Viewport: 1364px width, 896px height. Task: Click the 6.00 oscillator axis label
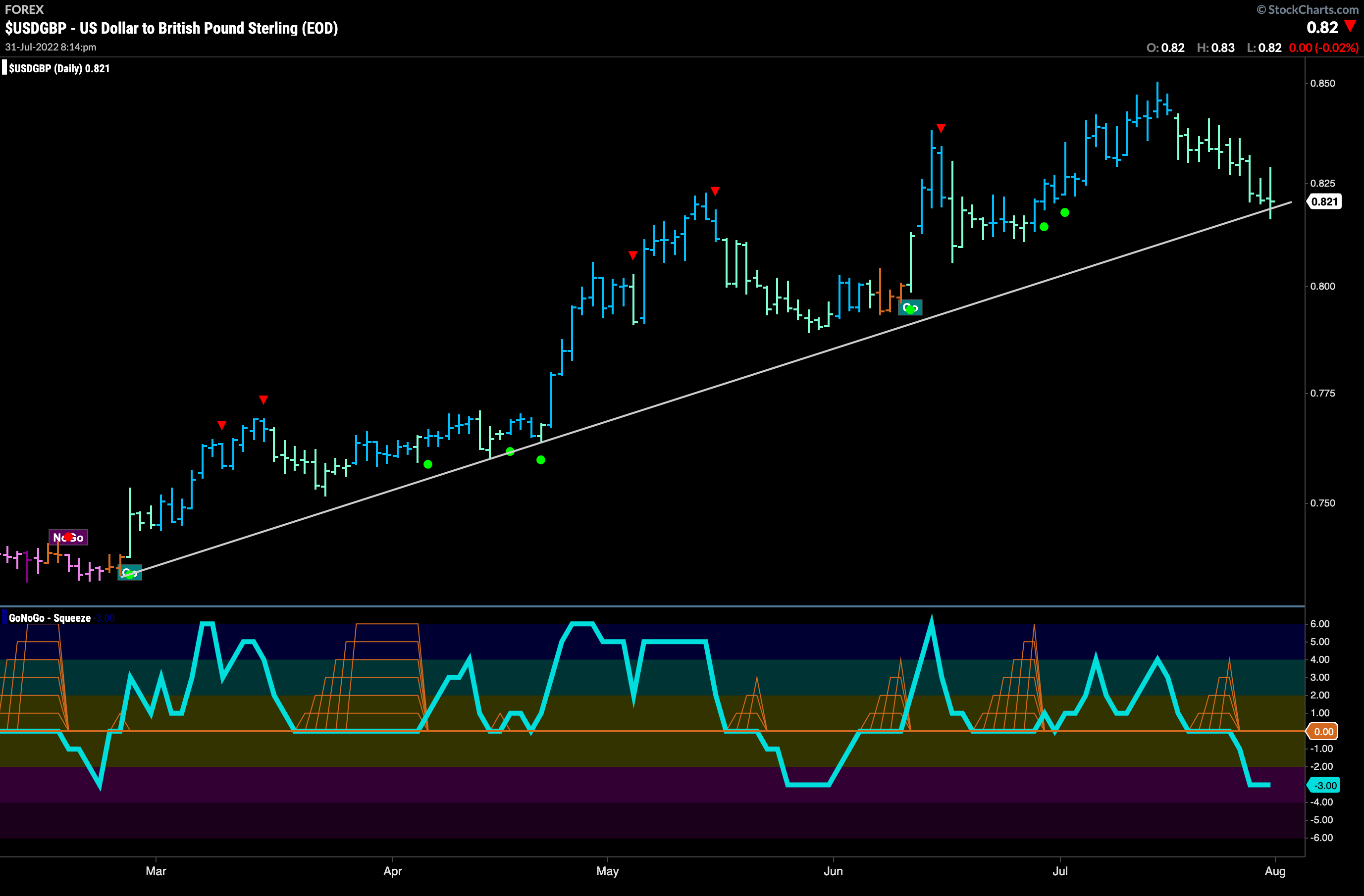(x=1320, y=624)
